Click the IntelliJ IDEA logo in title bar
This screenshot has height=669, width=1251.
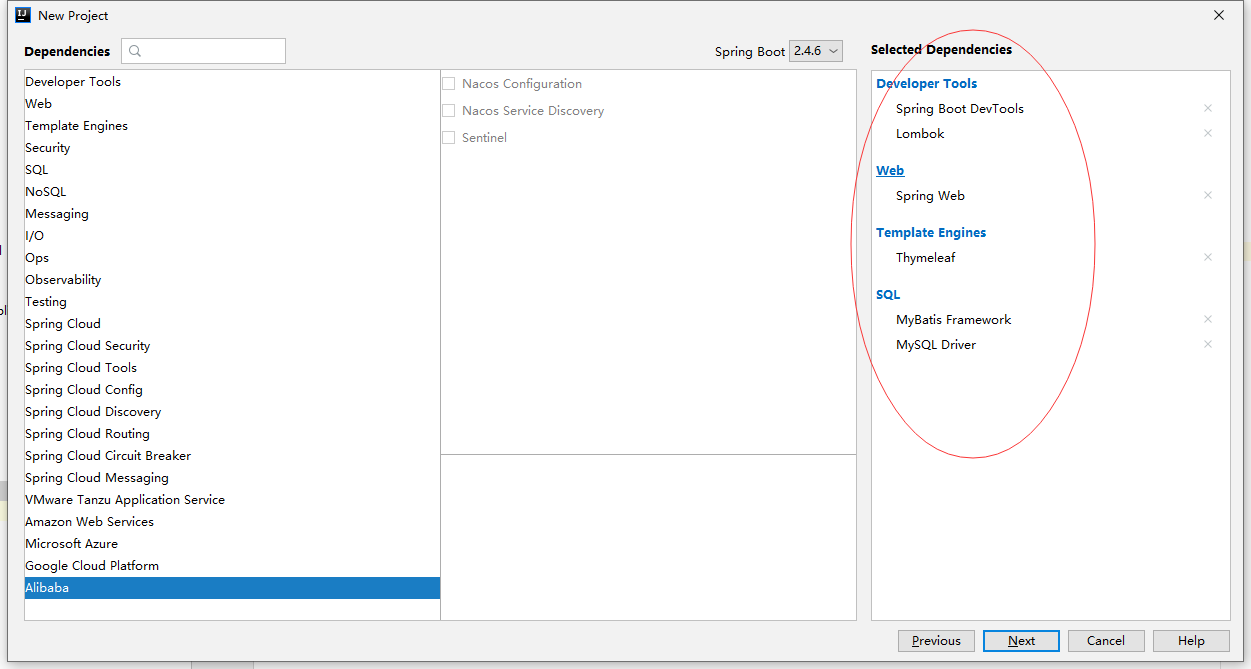[x=22, y=15]
